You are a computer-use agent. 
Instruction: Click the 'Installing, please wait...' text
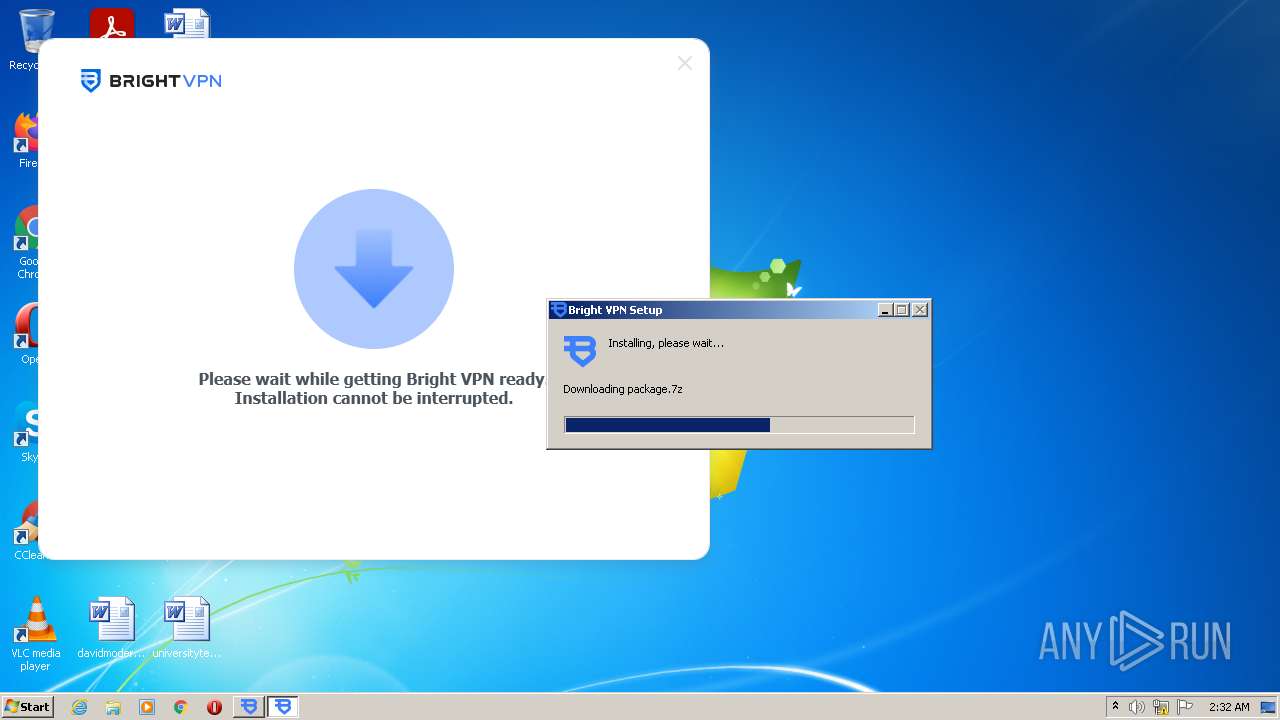pyautogui.click(x=666, y=343)
